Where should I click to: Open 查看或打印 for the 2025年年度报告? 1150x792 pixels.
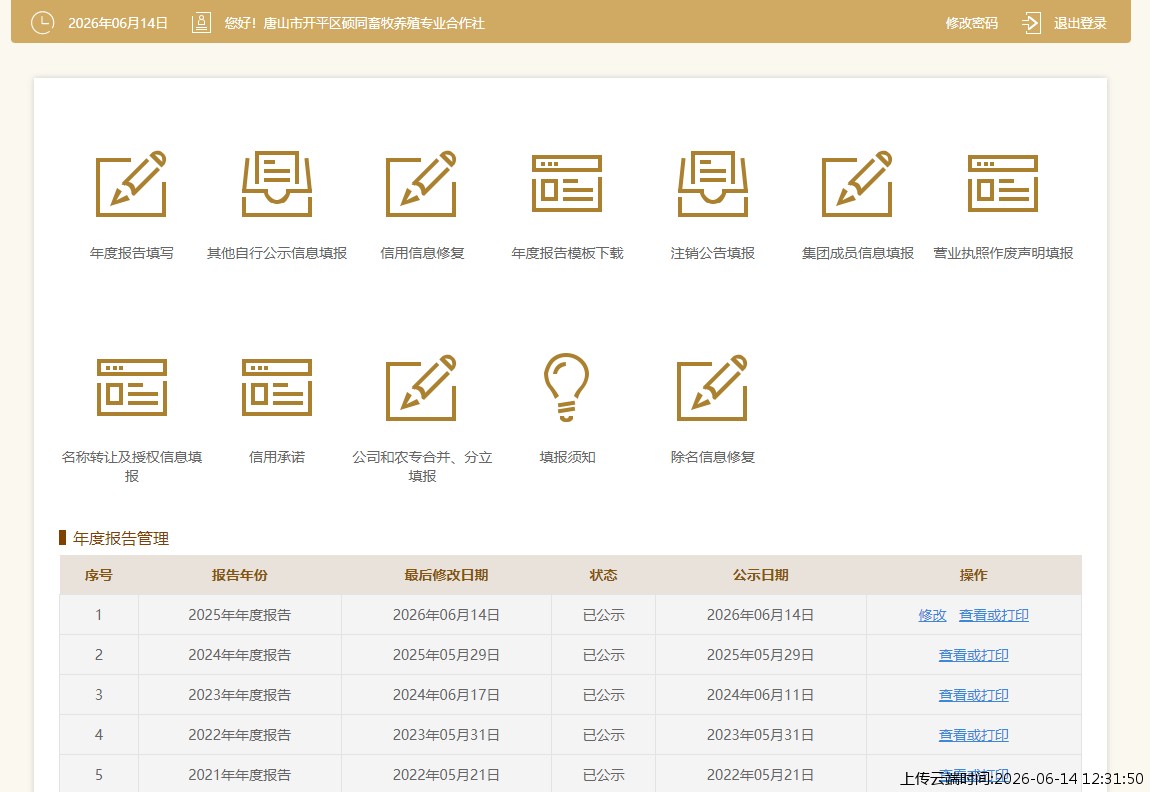click(994, 615)
